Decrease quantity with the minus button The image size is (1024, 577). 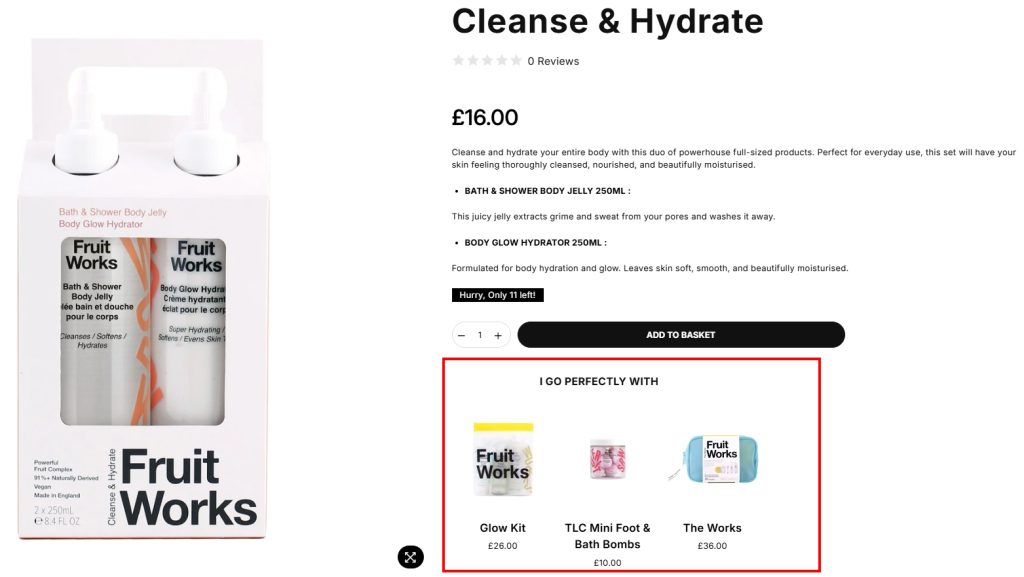coord(461,335)
